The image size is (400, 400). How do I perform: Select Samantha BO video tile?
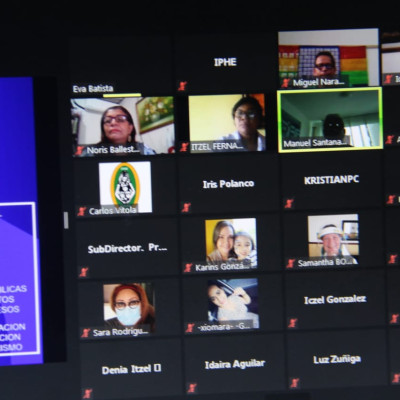(x=333, y=239)
